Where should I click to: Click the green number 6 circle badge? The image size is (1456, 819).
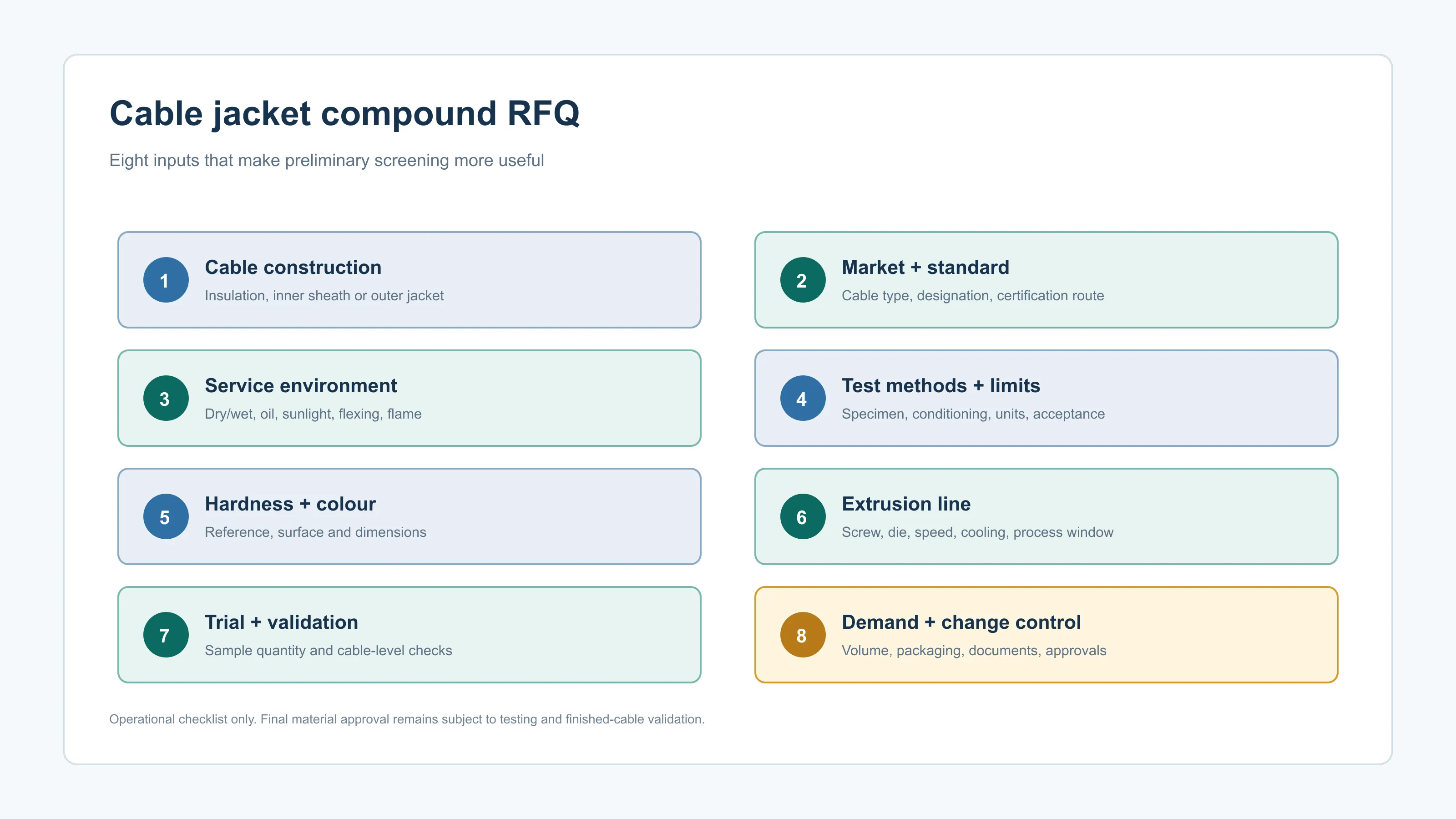click(x=803, y=516)
